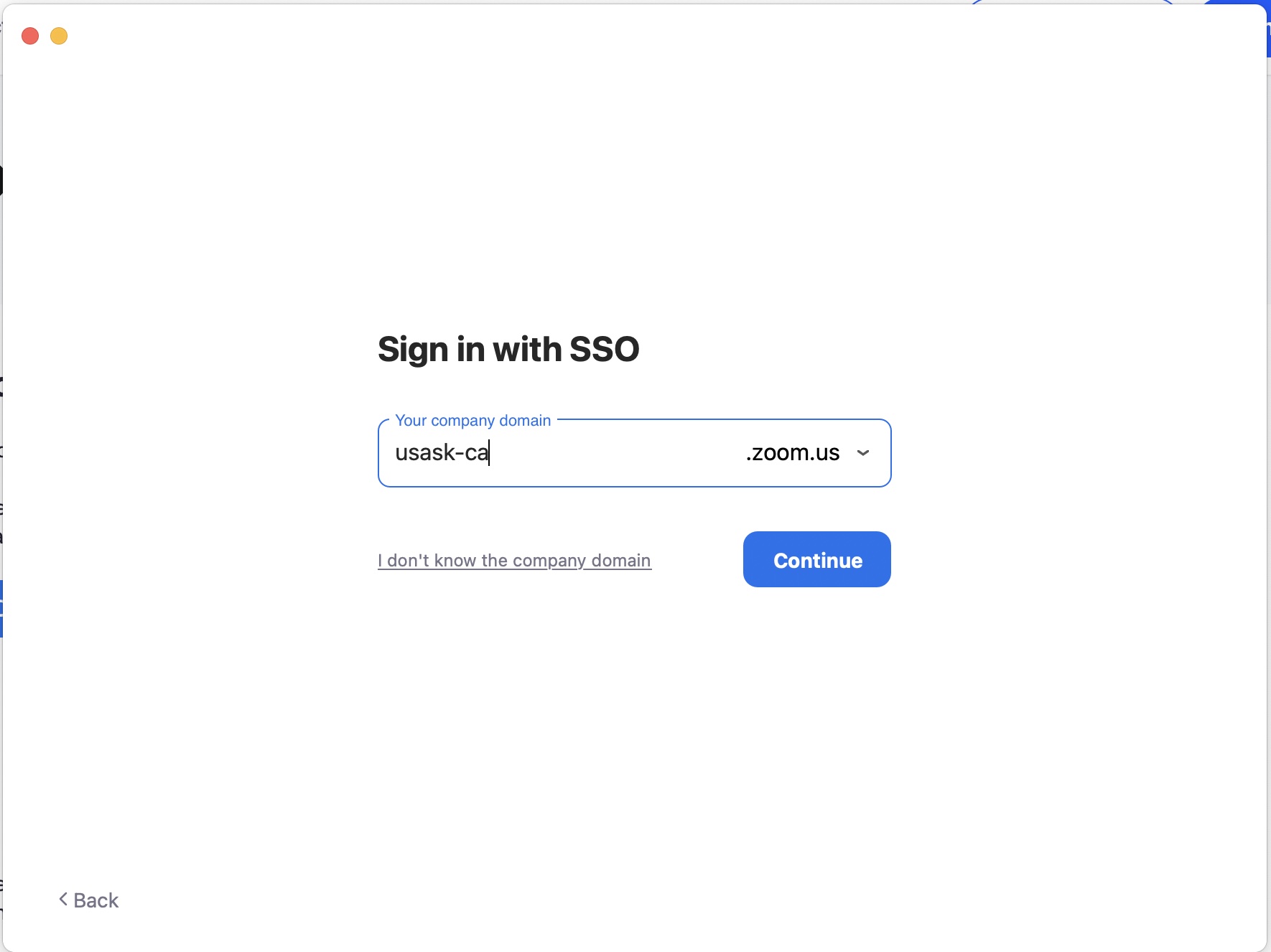Click the "SSO" text in the heading
Viewport: 1271px width, 952px height.
(604, 350)
